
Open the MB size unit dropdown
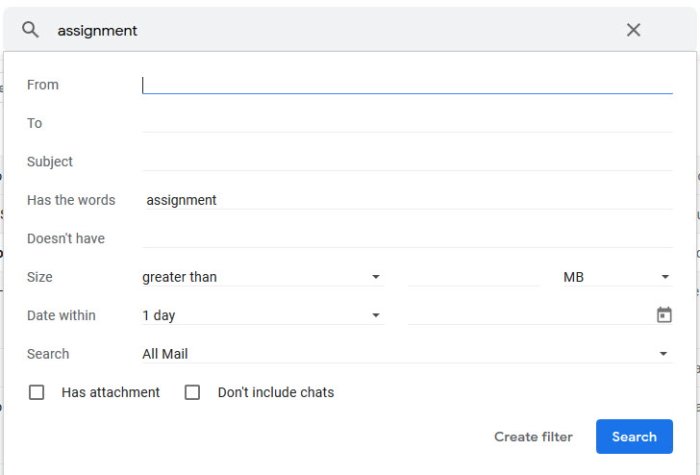pos(617,277)
